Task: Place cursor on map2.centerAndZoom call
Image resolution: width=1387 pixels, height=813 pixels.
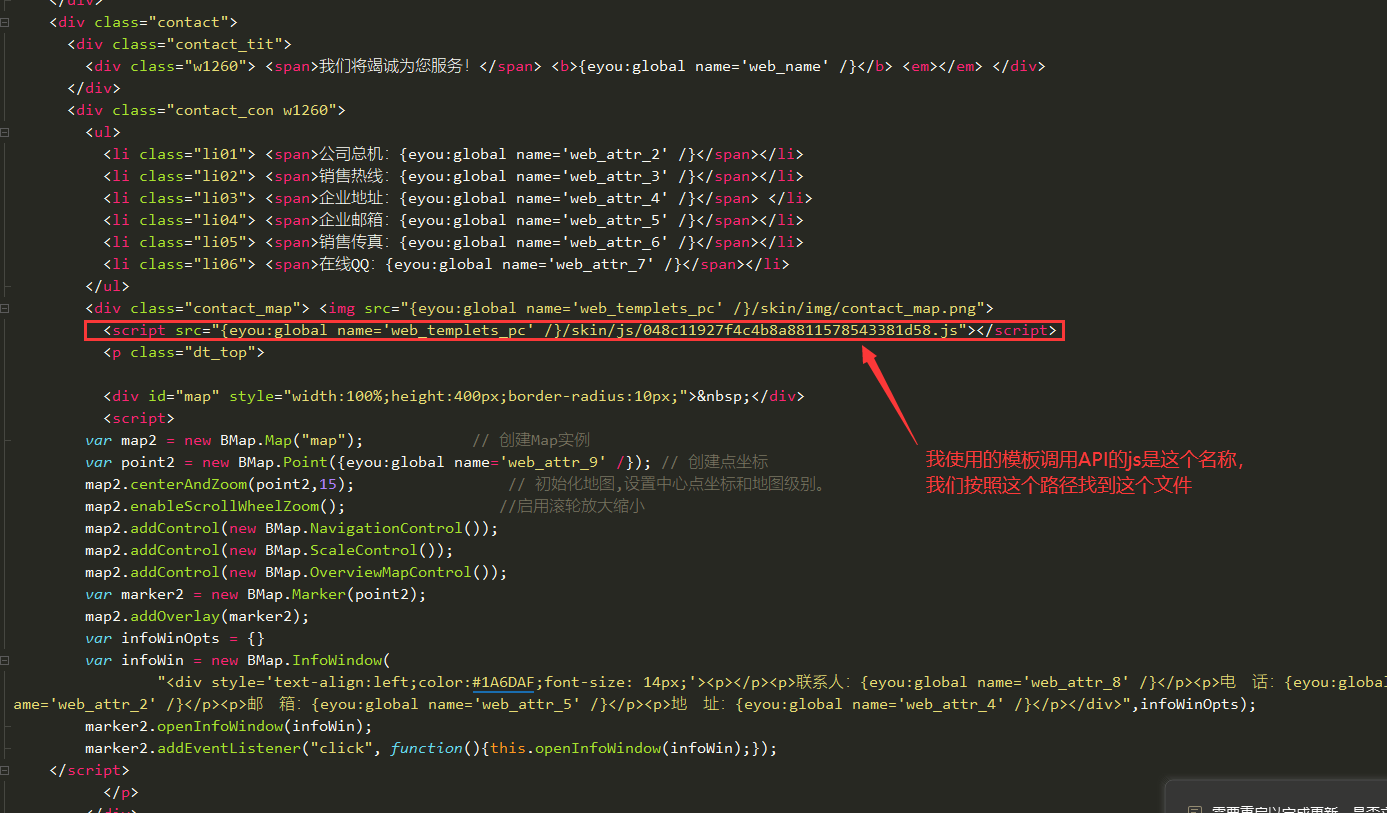Action: click(x=219, y=484)
